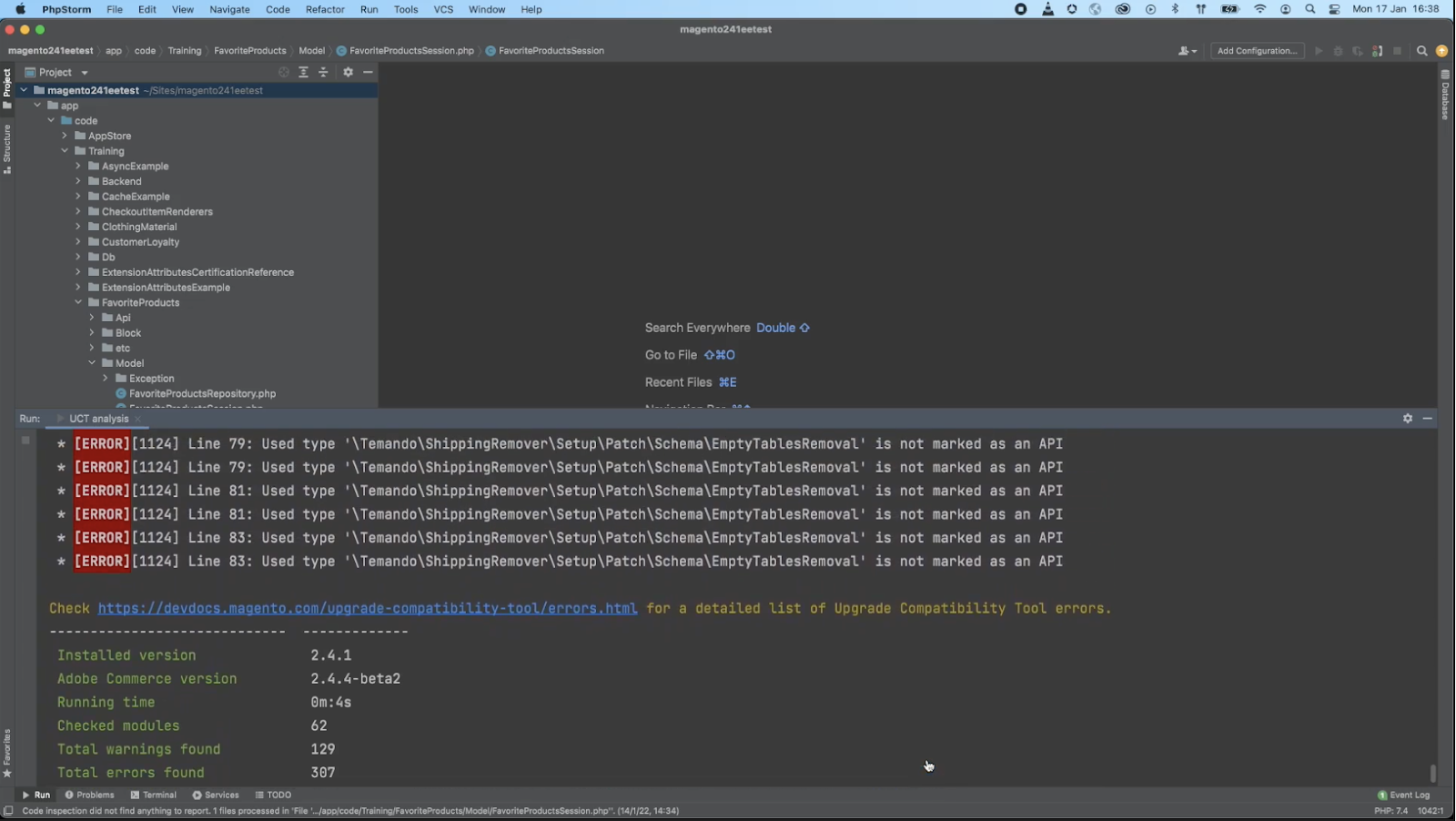Toggle tool window bars icon in status bar
1456x821 pixels.
[8, 811]
